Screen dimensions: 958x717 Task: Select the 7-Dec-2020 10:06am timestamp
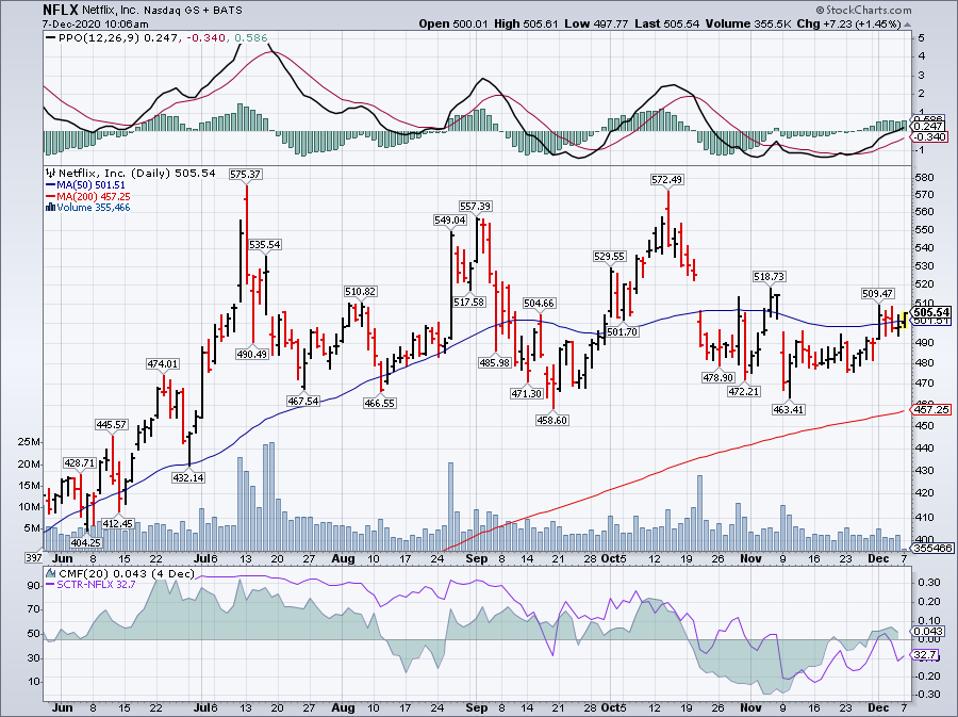(x=95, y=24)
